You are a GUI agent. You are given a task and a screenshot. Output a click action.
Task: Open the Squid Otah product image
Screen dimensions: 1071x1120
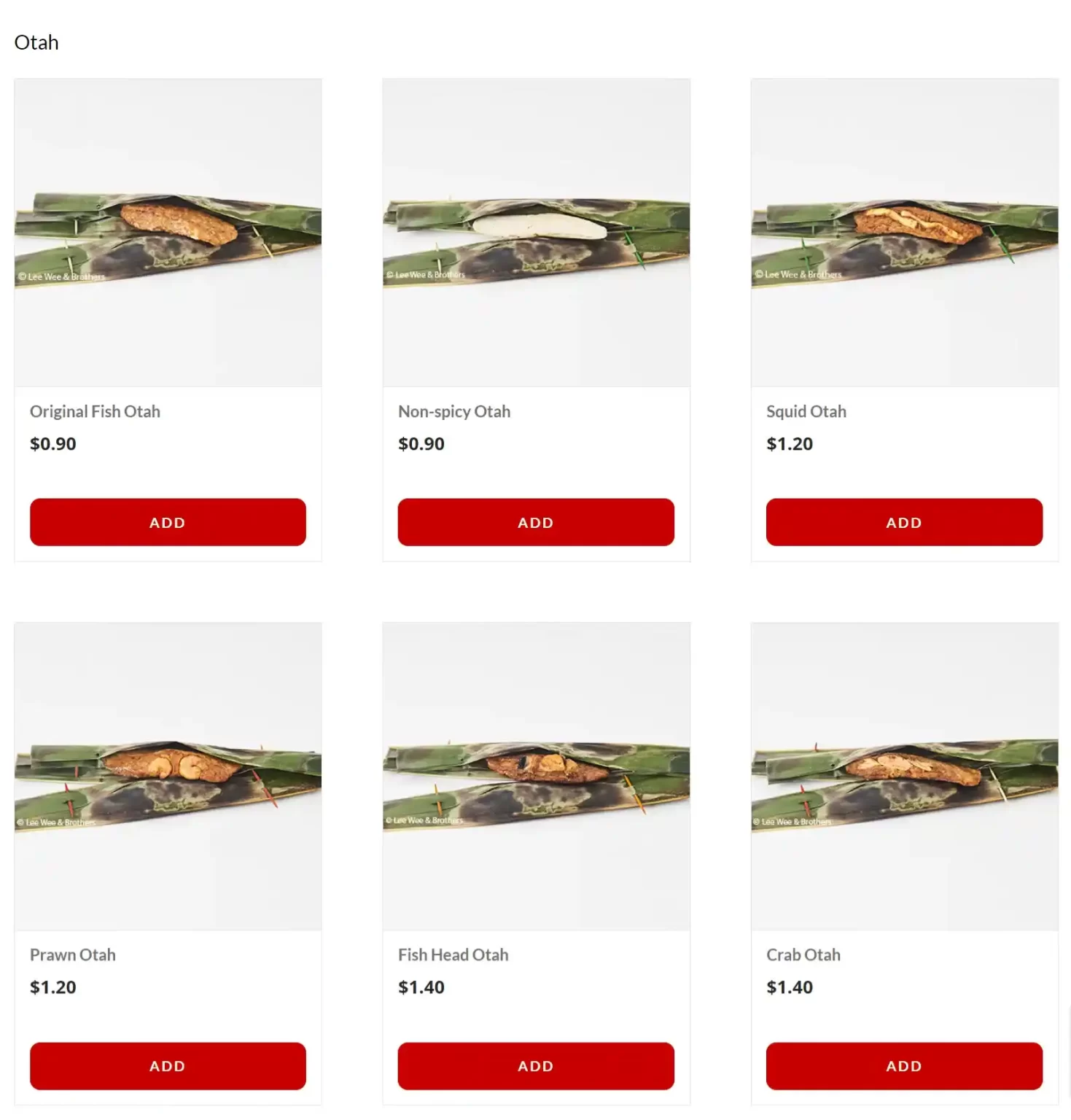pyautogui.click(x=905, y=233)
